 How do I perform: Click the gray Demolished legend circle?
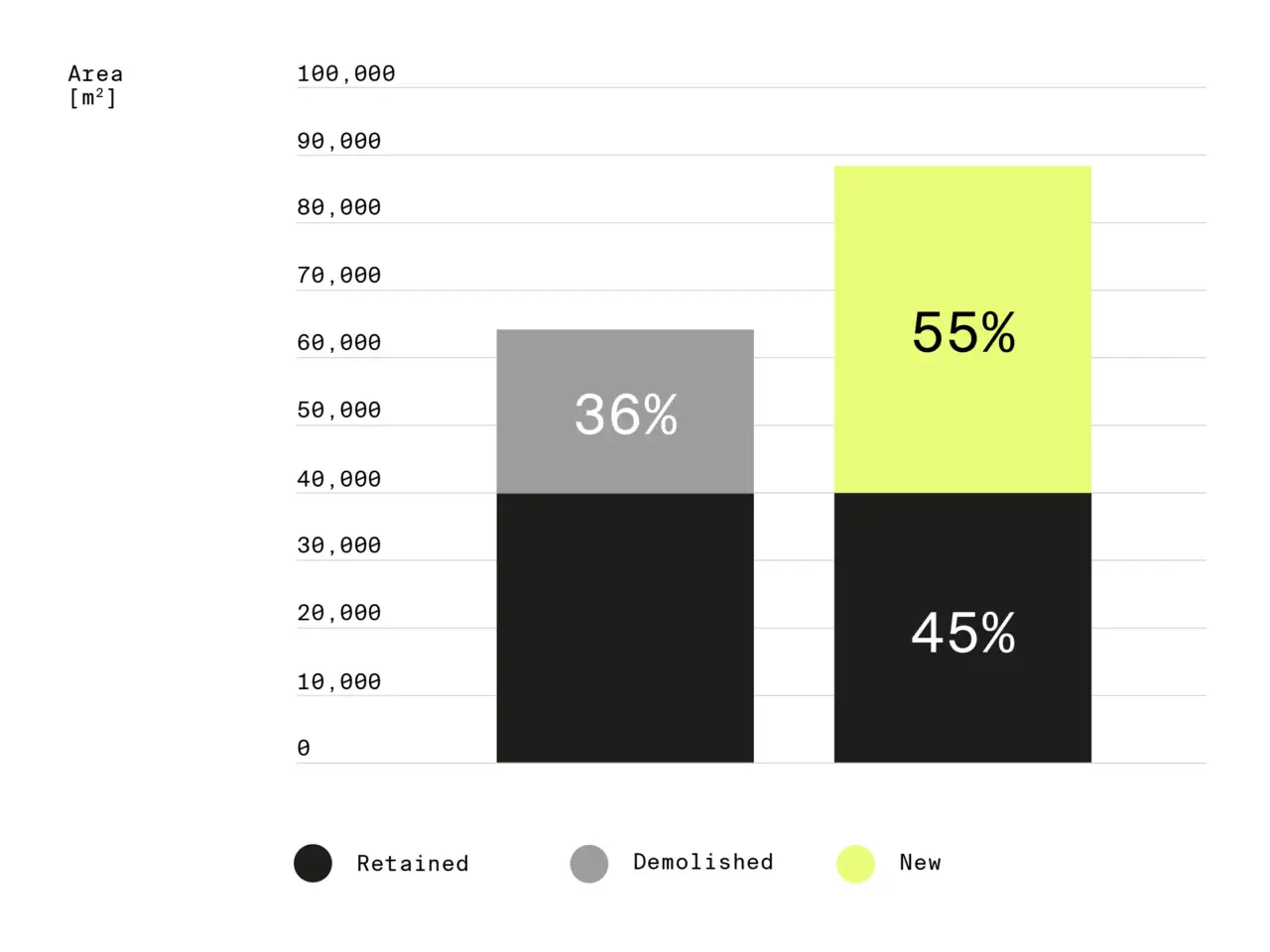point(589,864)
